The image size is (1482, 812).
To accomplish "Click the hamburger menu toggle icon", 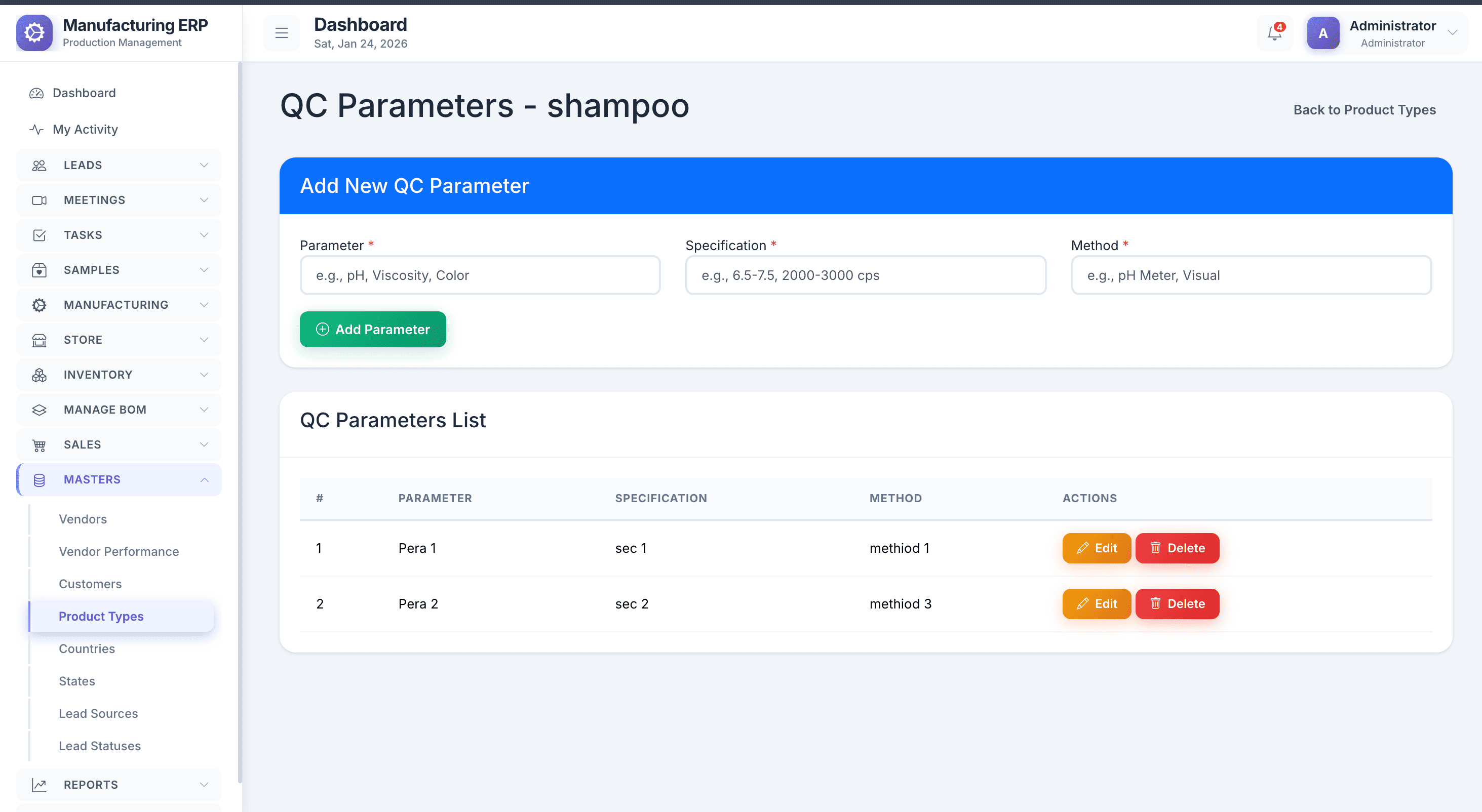I will coord(281,33).
